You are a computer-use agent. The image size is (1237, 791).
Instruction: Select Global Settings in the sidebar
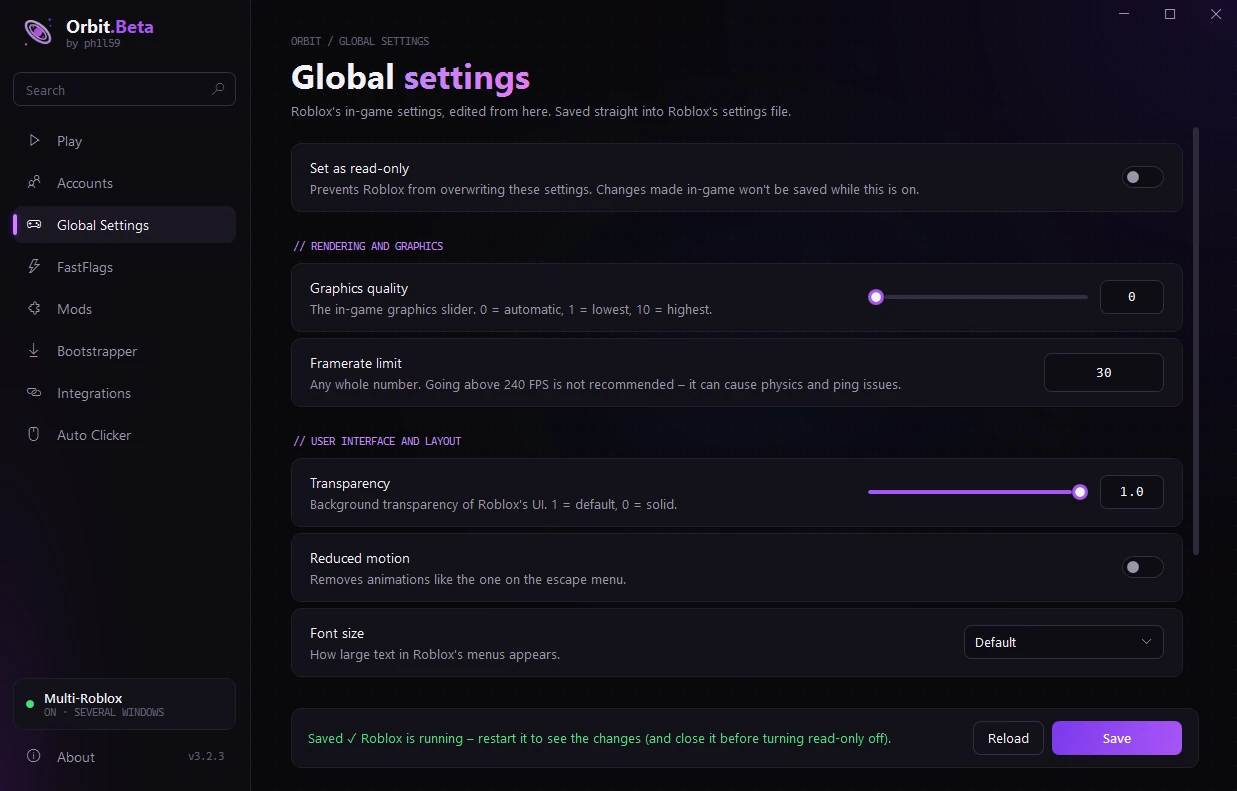click(124, 225)
